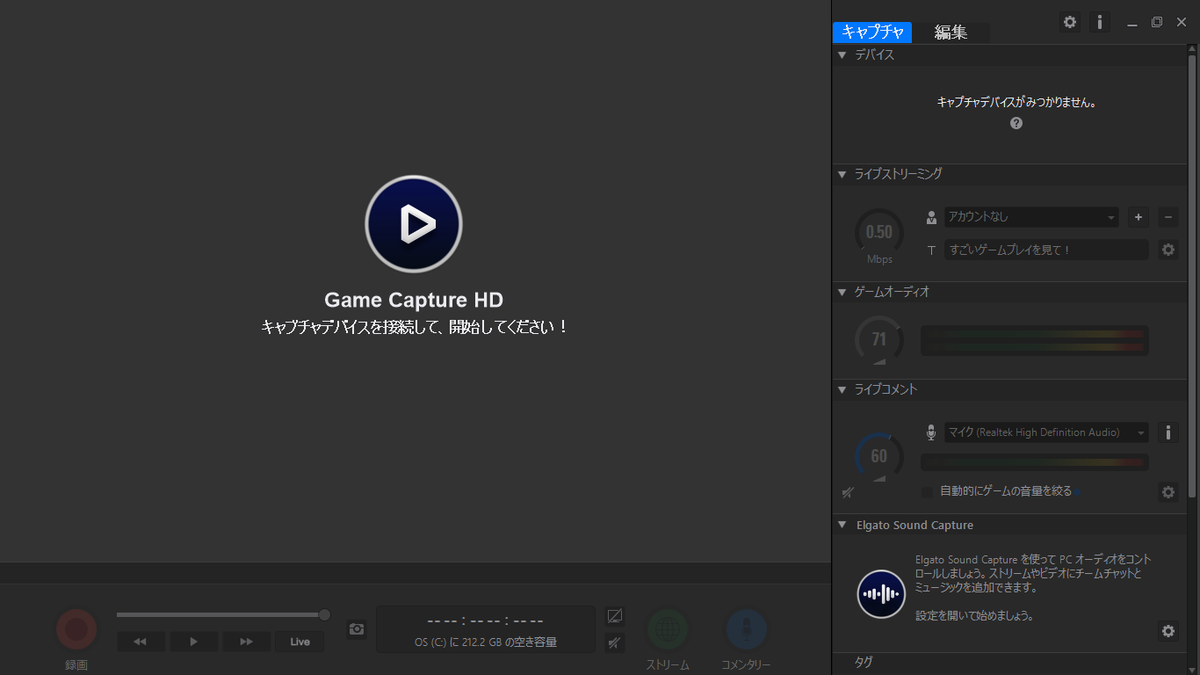This screenshot has width=1200, height=675.
Task: Open live streaming settings gear beside title field
Action: pos(1168,249)
